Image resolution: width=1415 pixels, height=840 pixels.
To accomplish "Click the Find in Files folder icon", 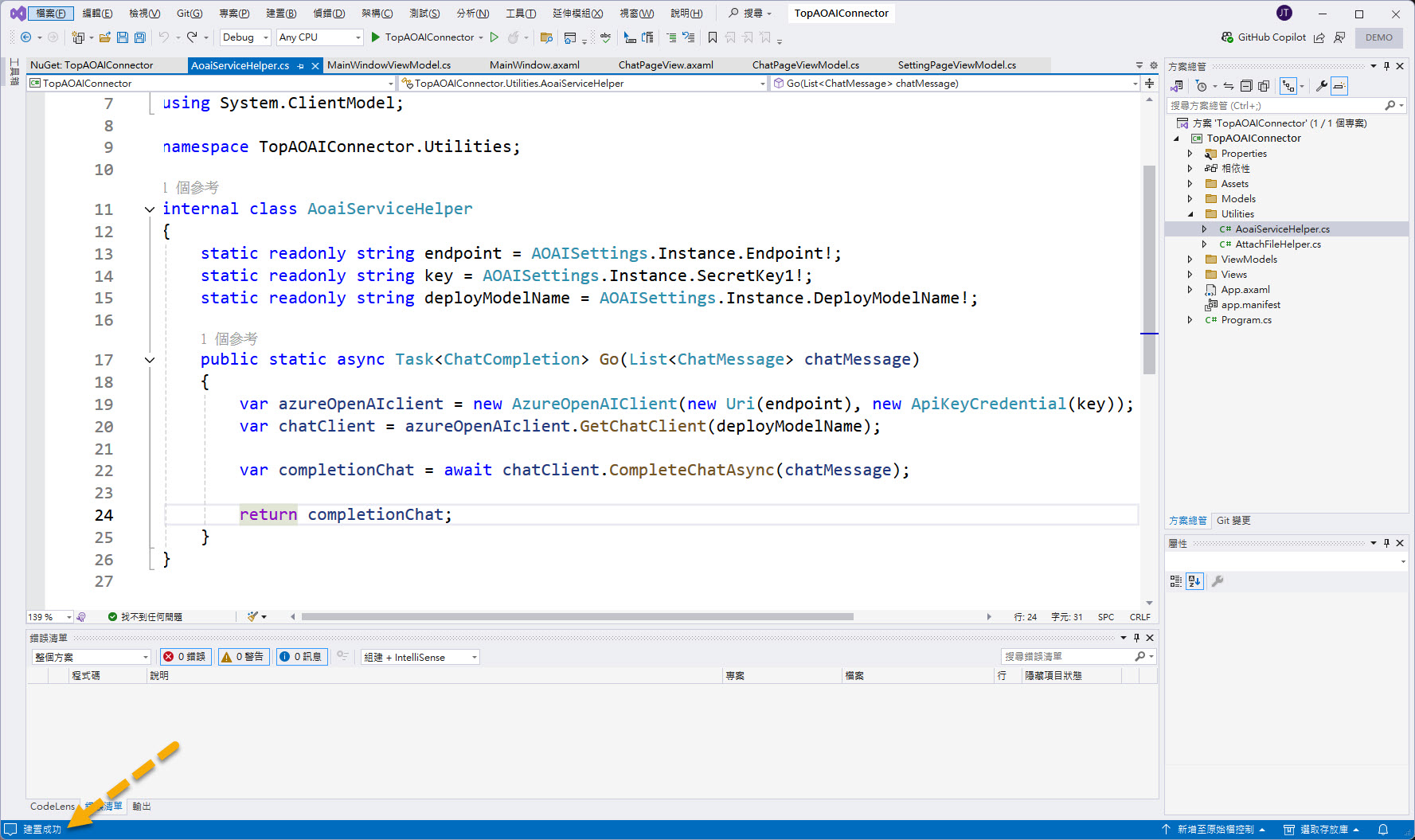I will [546, 37].
